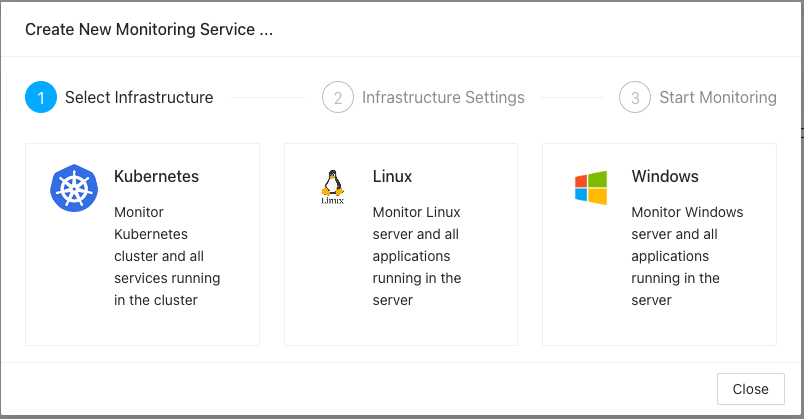
Task: Go to the Select Infrastructure step label
Action: point(139,98)
